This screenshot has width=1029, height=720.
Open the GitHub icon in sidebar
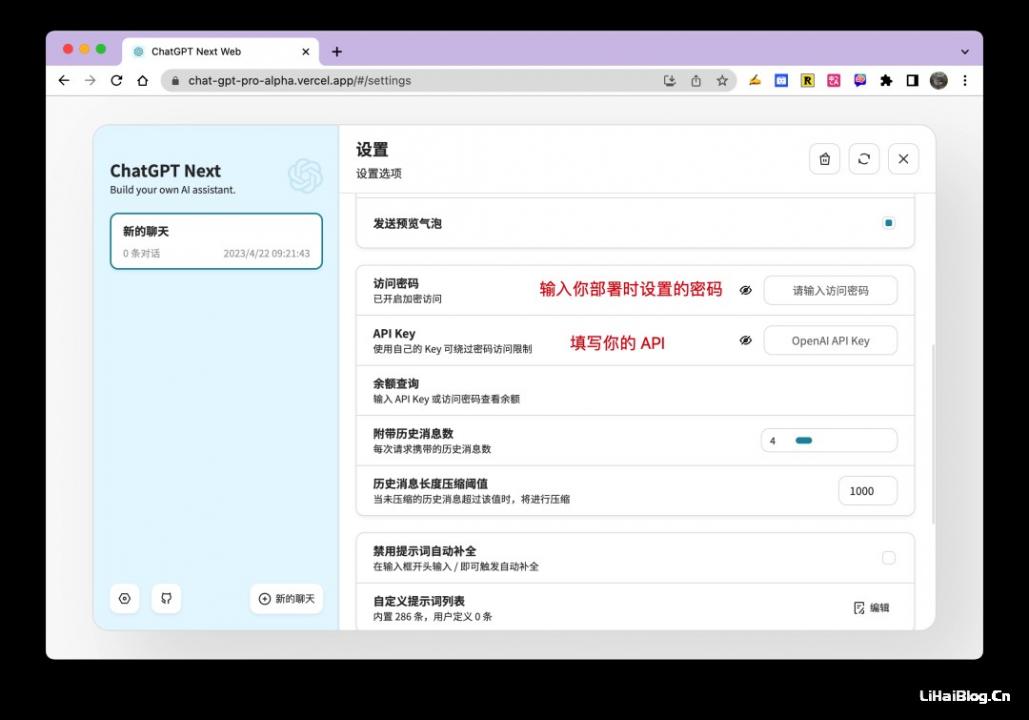click(166, 599)
